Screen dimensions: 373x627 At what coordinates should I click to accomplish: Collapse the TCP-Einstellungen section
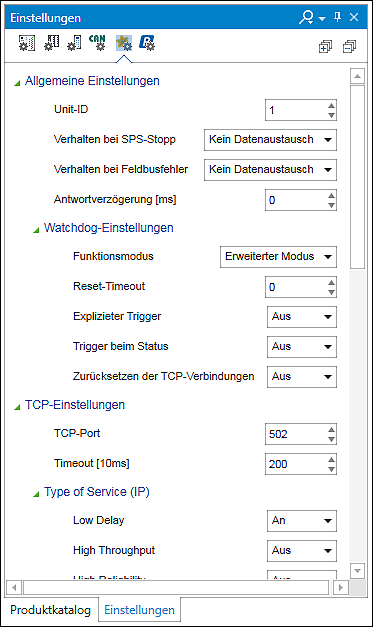(x=17, y=407)
